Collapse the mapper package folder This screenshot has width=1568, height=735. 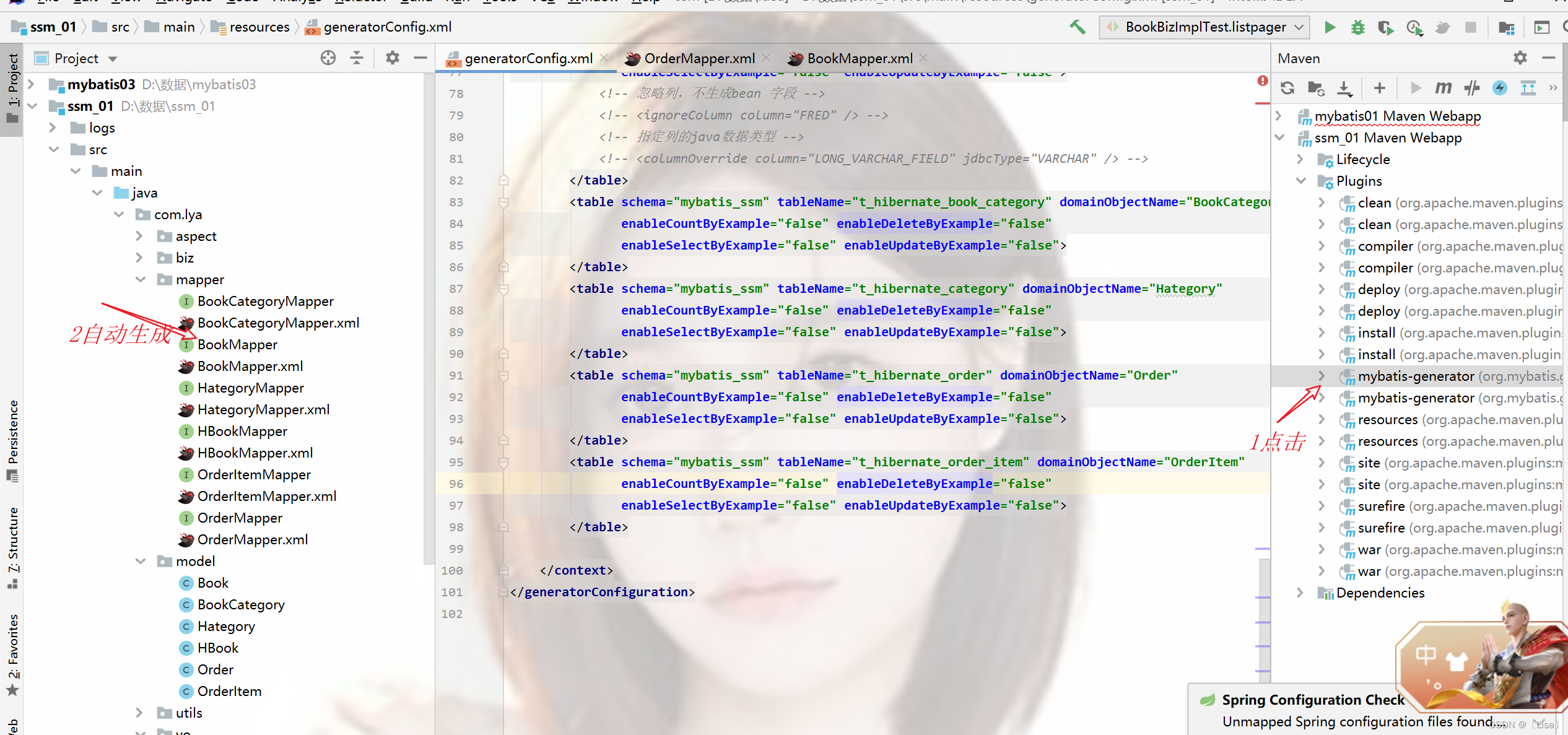pyautogui.click(x=141, y=279)
